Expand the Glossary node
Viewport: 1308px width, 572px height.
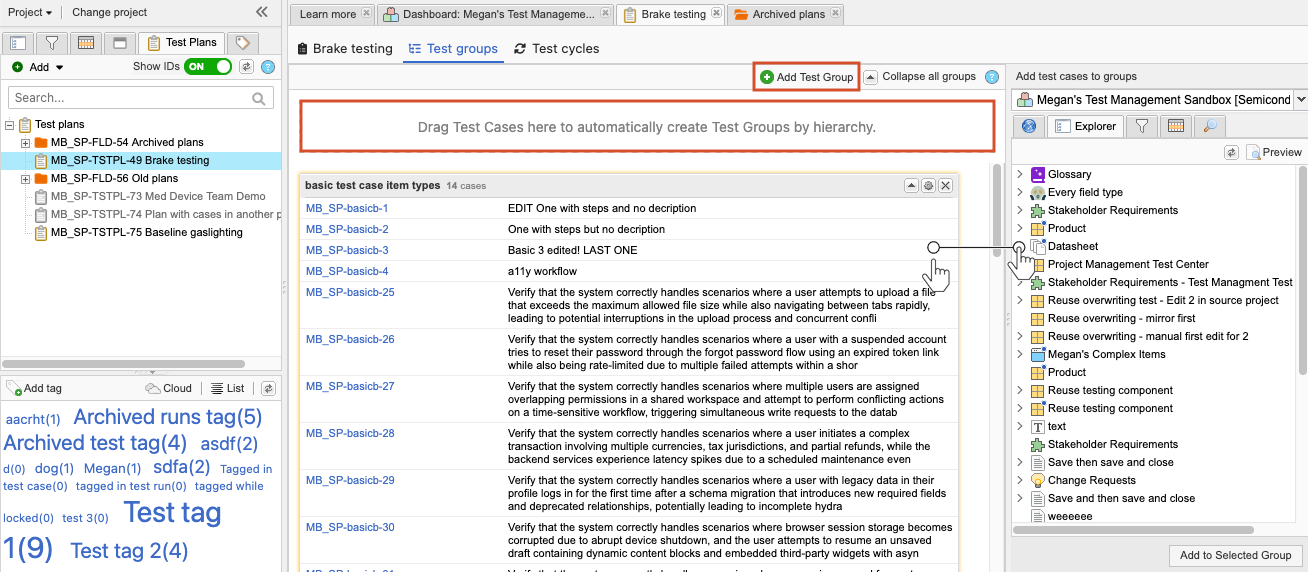point(1020,174)
